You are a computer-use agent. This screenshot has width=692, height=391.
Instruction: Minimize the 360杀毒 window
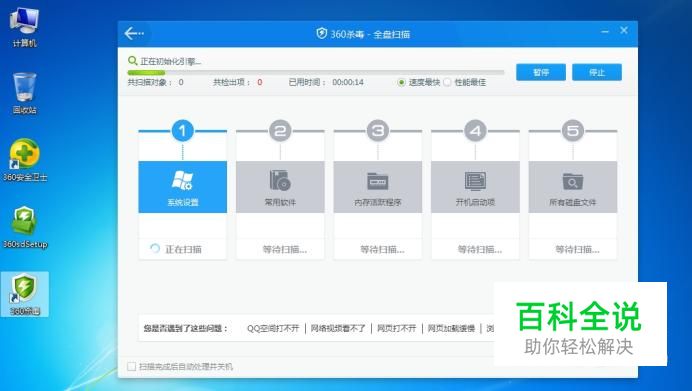[x=605, y=31]
